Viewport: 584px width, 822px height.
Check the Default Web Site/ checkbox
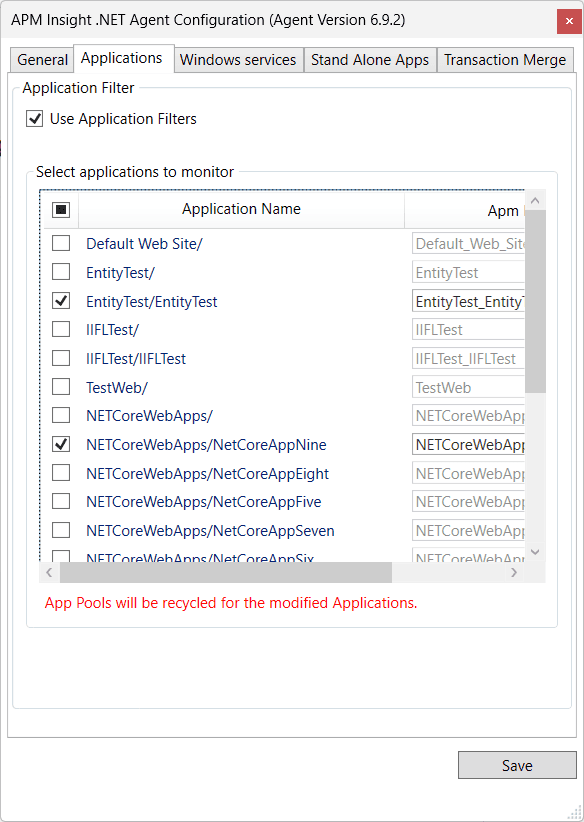click(x=61, y=243)
